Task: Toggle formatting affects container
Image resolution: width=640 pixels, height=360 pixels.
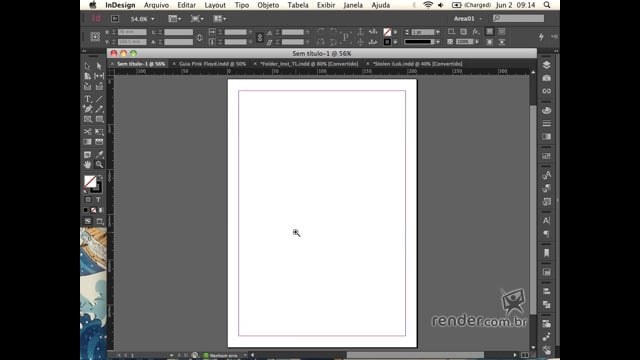Action: click(x=88, y=200)
